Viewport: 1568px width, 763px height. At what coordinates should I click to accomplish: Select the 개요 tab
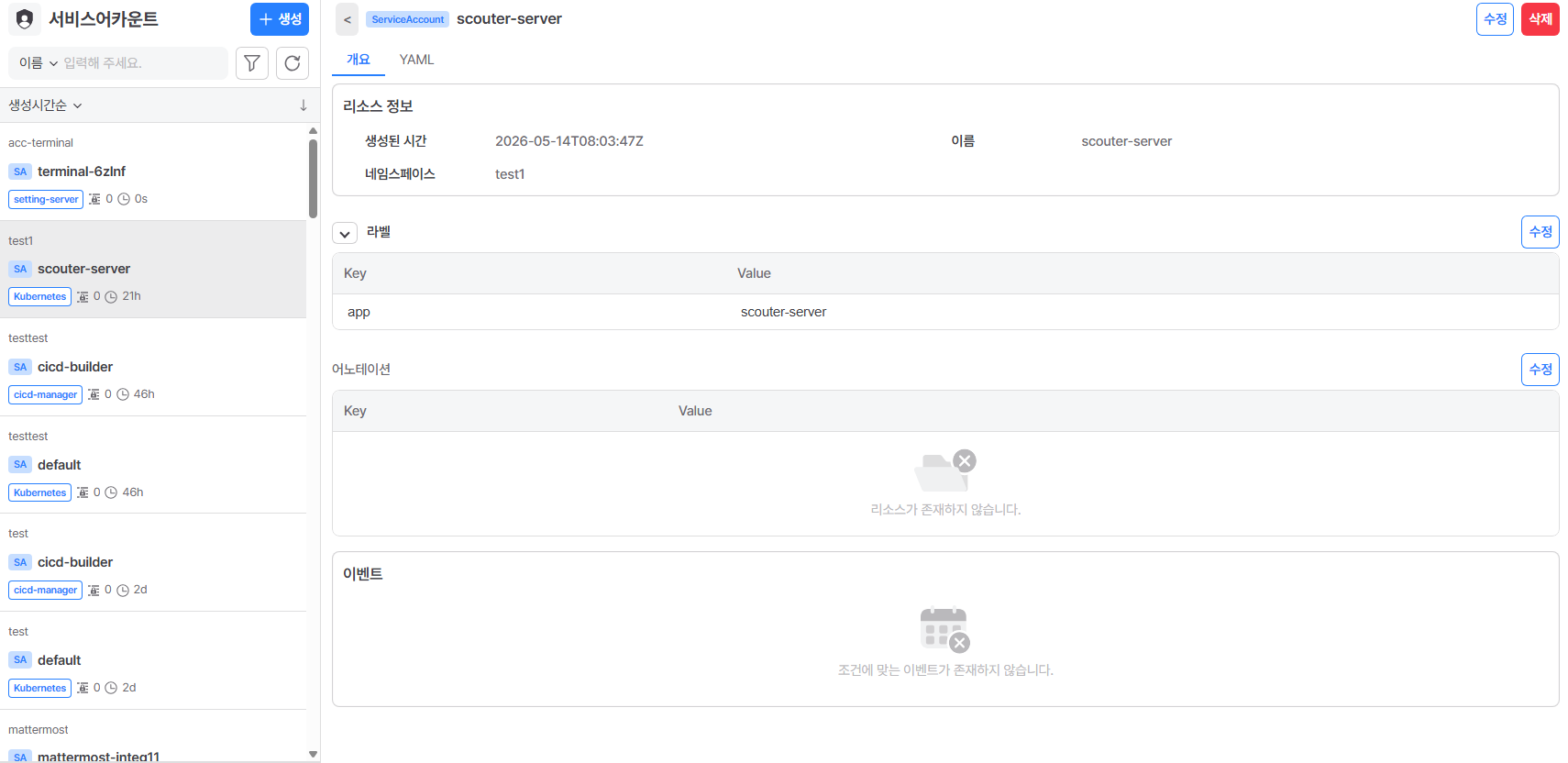(x=359, y=60)
